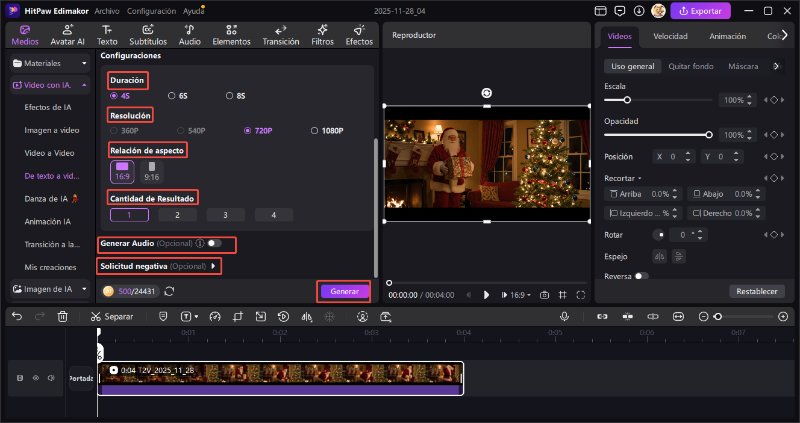
Task: Click the Opacidad slider handle
Action: click(x=709, y=135)
